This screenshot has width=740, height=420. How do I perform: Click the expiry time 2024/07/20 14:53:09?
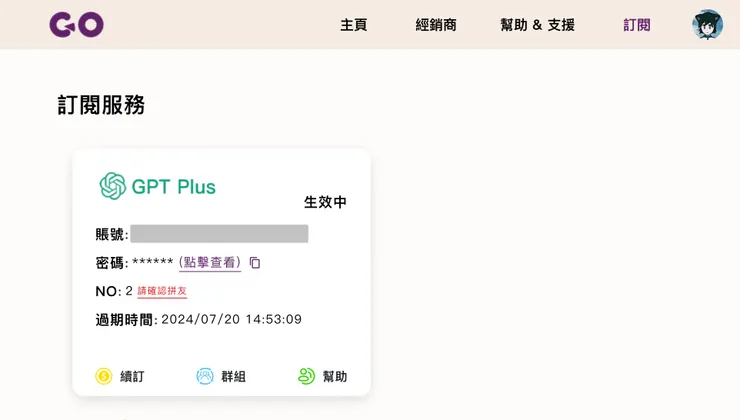[x=231, y=320]
